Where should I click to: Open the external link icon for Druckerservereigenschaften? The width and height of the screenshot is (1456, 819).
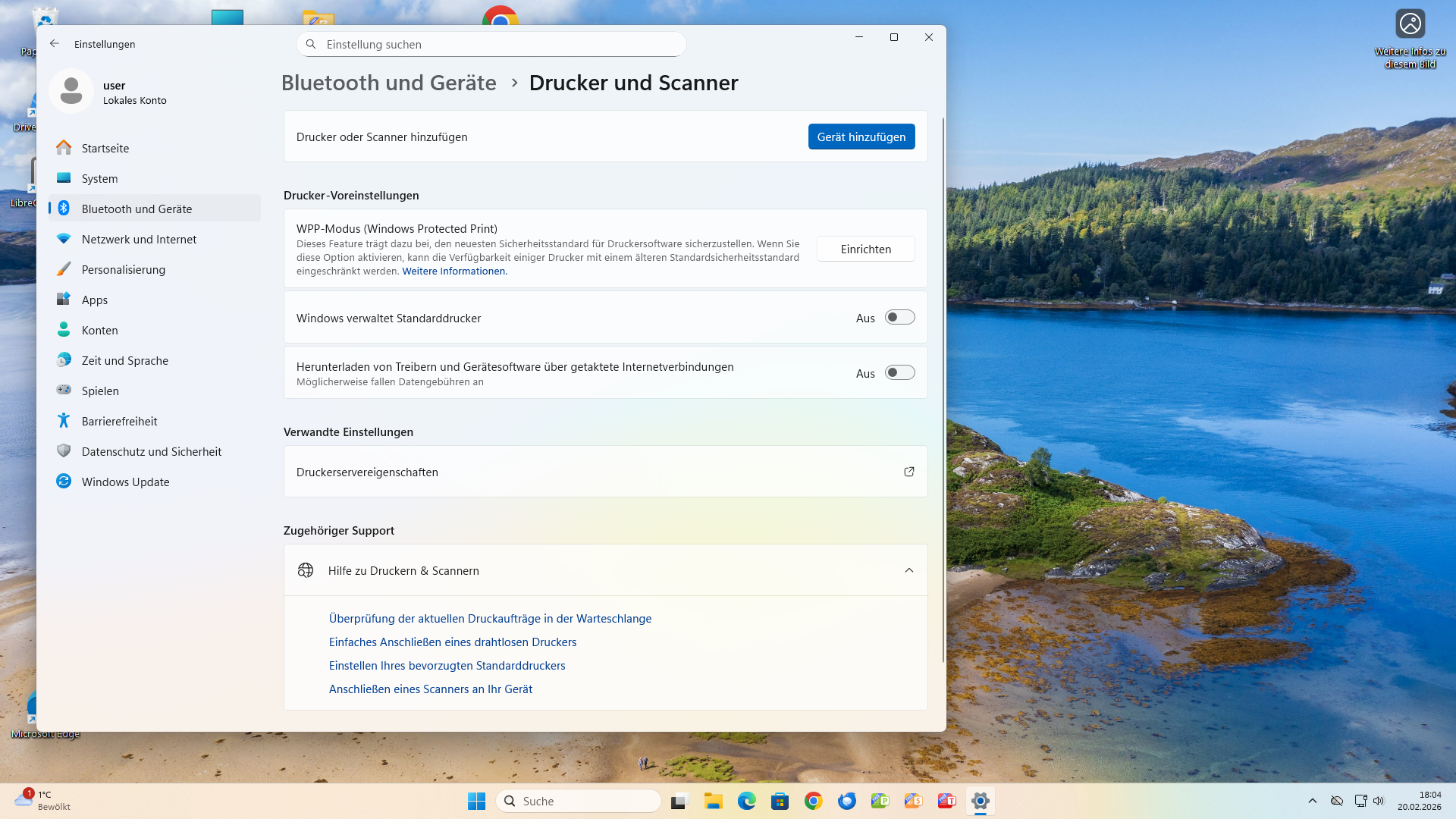pos(908,472)
